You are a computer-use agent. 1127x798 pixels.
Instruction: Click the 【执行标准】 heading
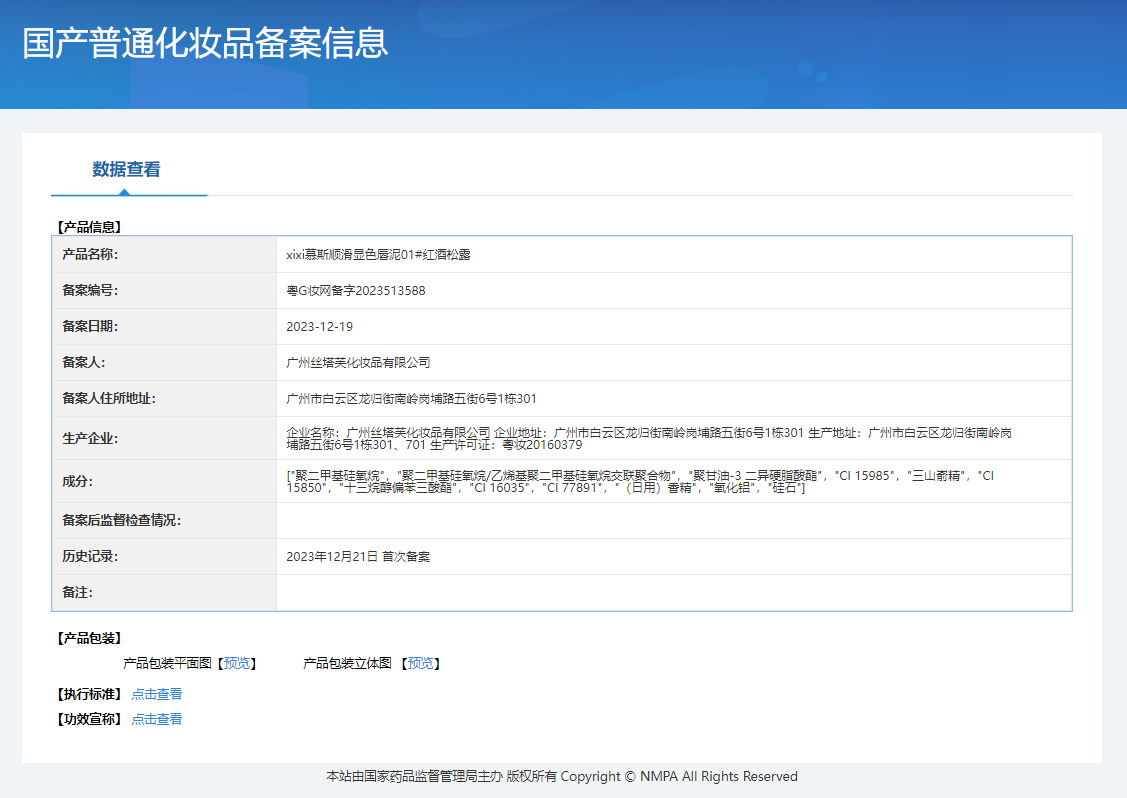89,694
